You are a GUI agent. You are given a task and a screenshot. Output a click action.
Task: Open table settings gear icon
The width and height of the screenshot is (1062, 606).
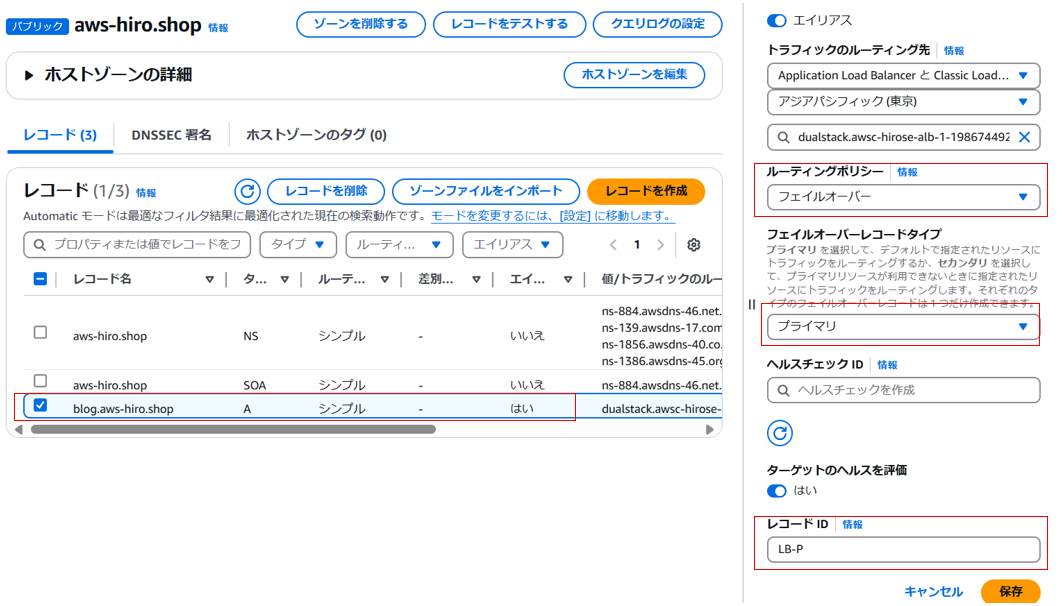[x=694, y=245]
